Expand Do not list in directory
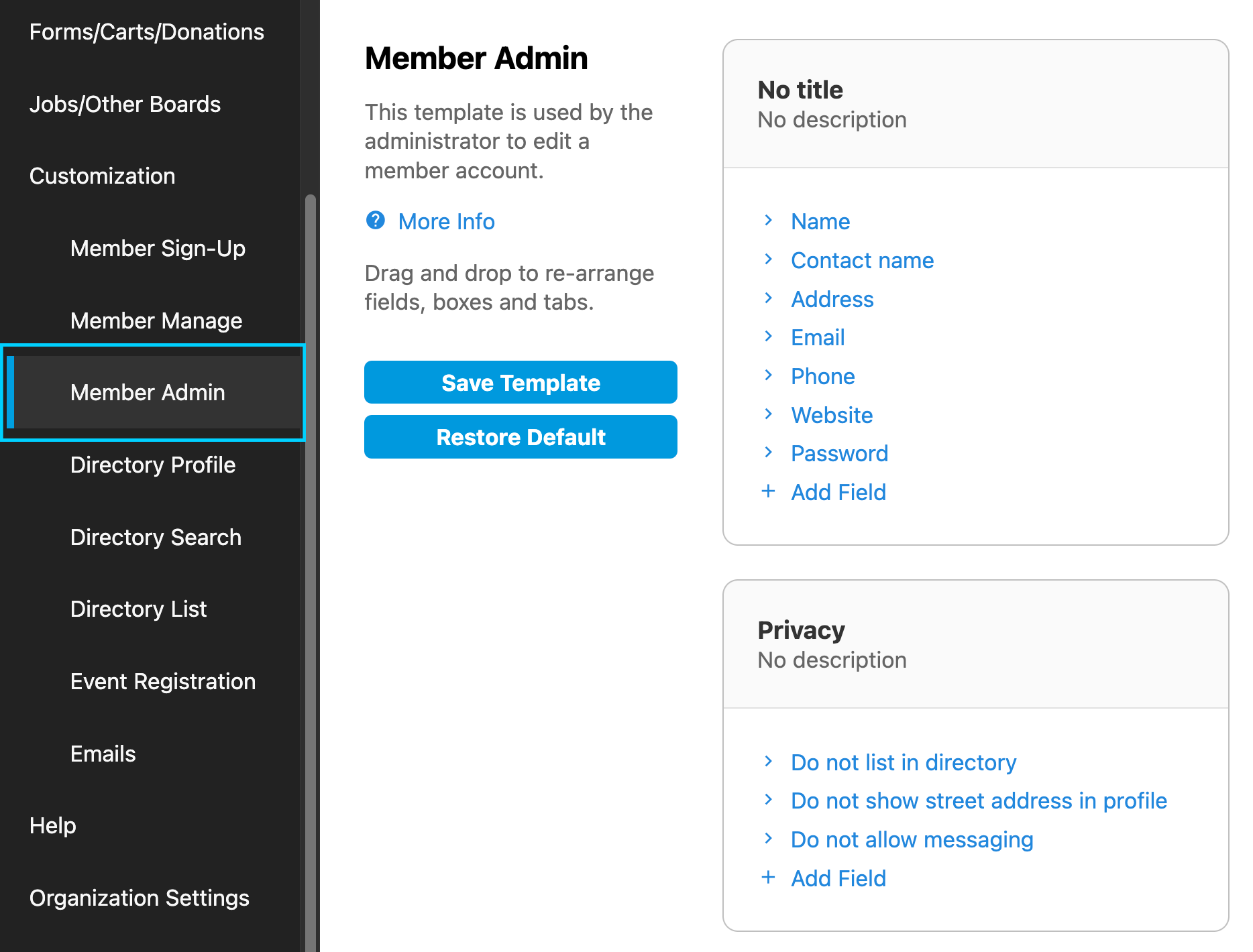The image size is (1253, 952). pyautogui.click(x=769, y=762)
